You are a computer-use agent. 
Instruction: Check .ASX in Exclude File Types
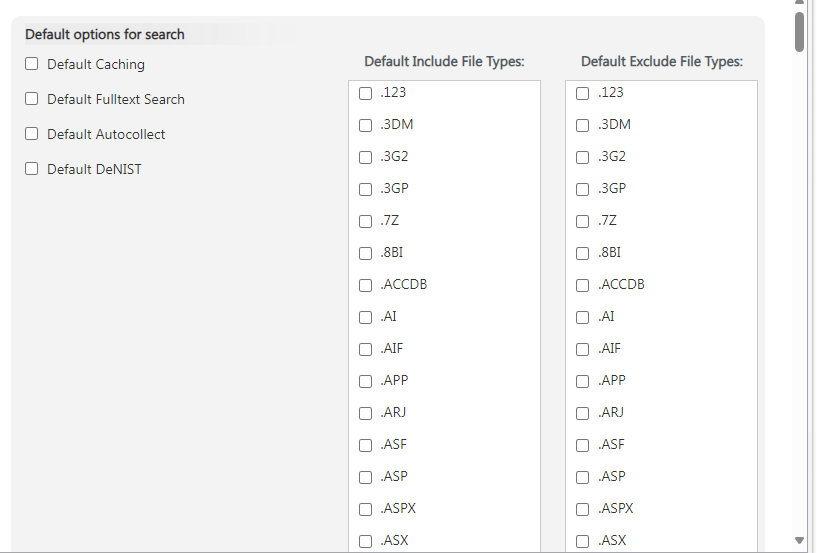583,541
